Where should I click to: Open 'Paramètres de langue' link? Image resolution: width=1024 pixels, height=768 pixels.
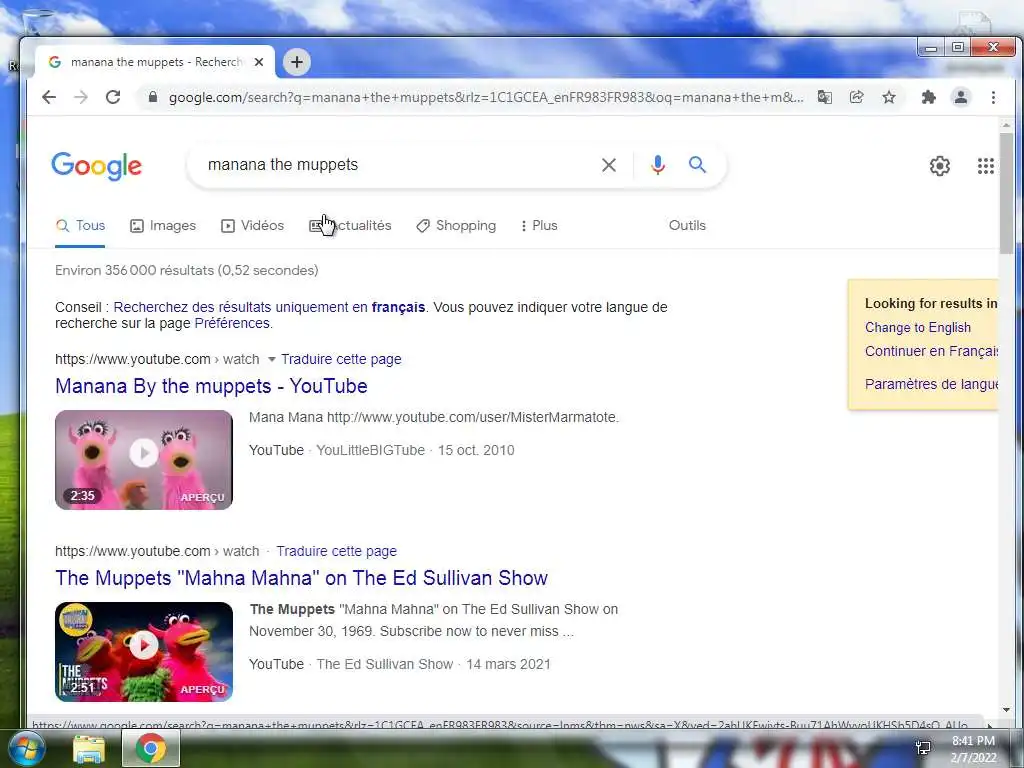click(x=931, y=384)
